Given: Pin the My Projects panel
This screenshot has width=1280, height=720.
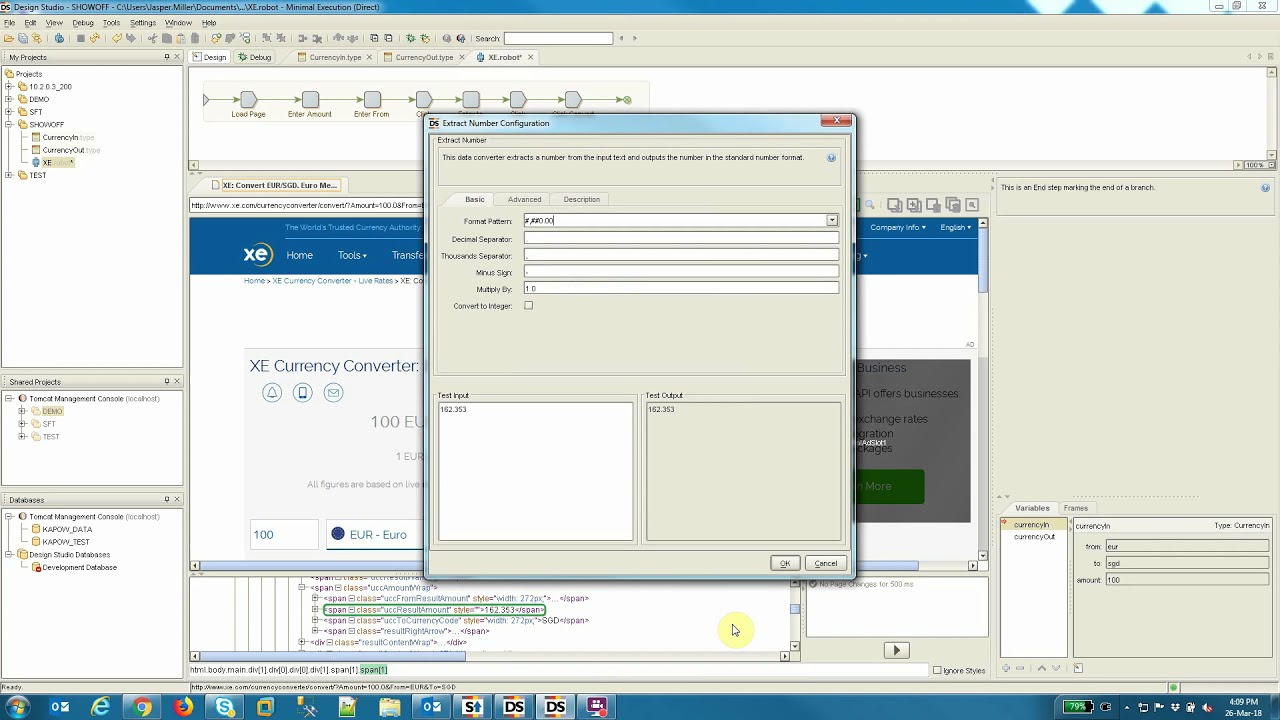Looking at the screenshot, I should point(166,57).
